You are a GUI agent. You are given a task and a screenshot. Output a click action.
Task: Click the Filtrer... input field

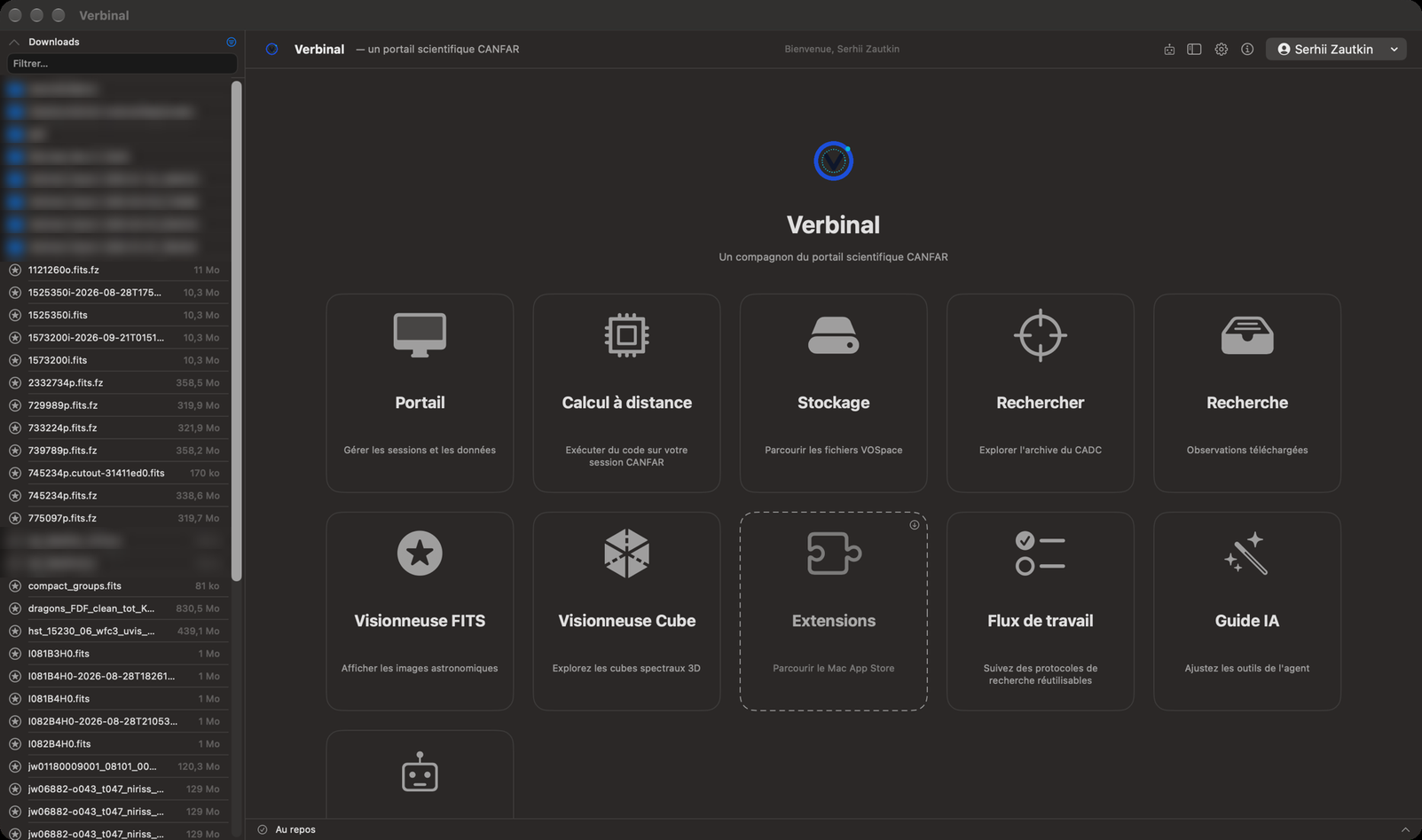(x=122, y=64)
